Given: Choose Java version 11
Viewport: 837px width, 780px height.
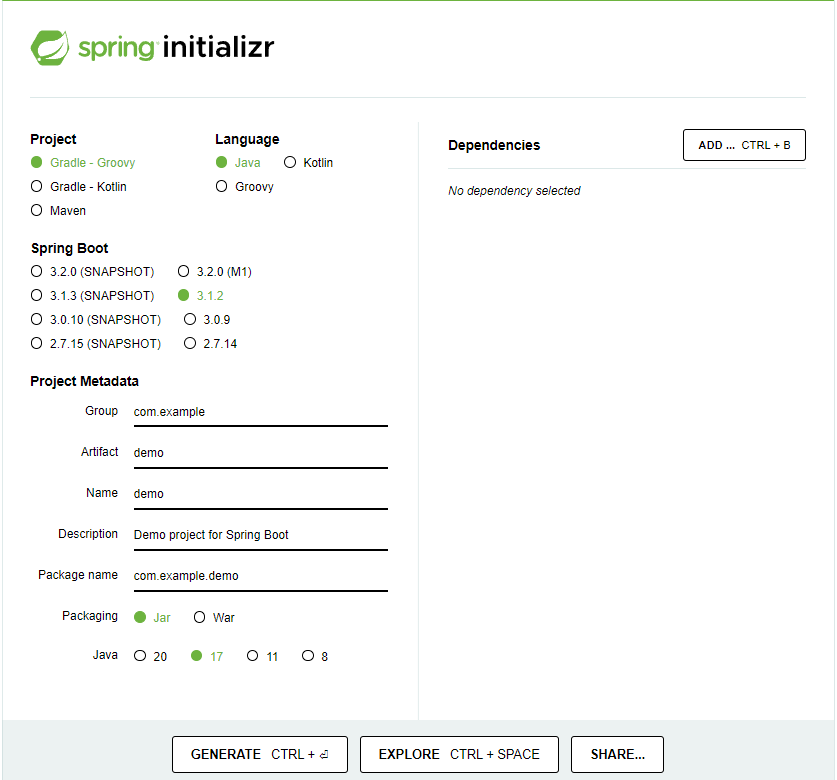Looking at the screenshot, I should (x=263, y=656).
